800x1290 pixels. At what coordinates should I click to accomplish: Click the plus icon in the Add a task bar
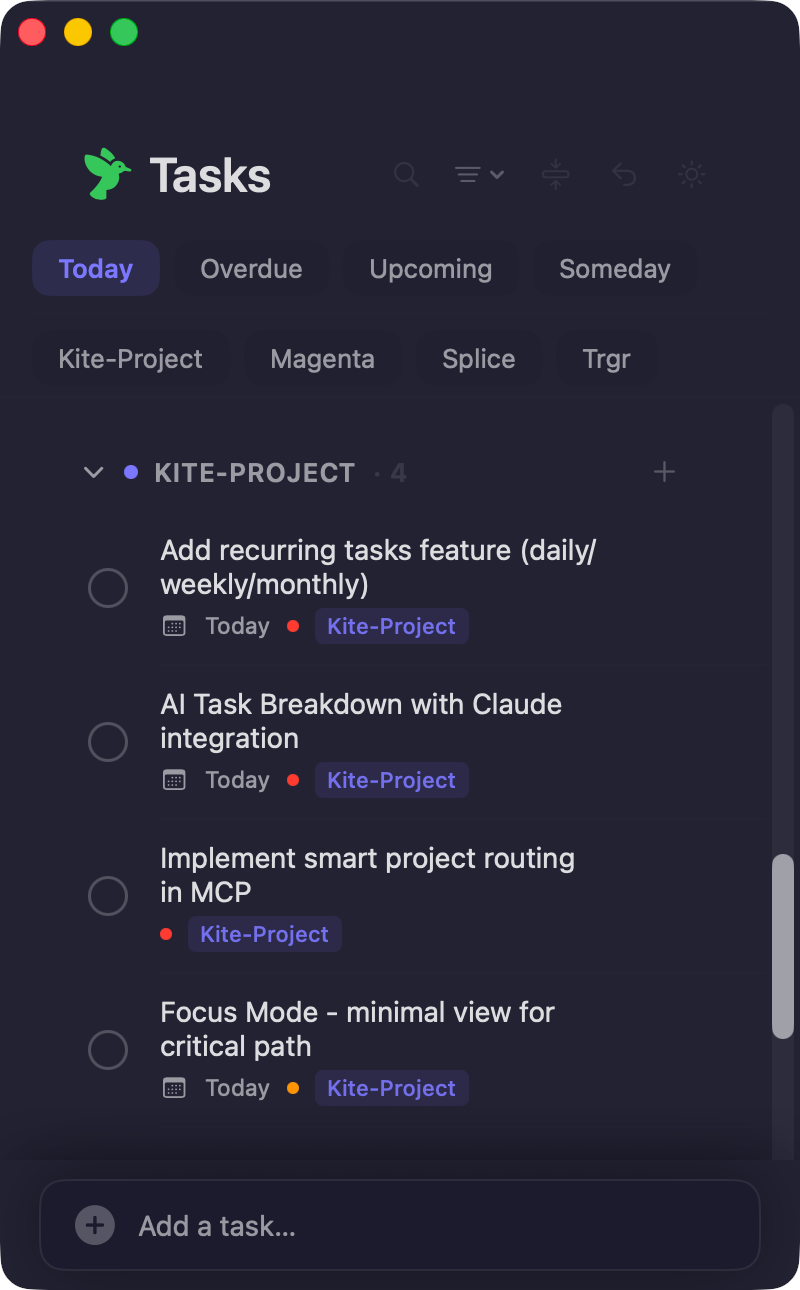tap(93, 1225)
